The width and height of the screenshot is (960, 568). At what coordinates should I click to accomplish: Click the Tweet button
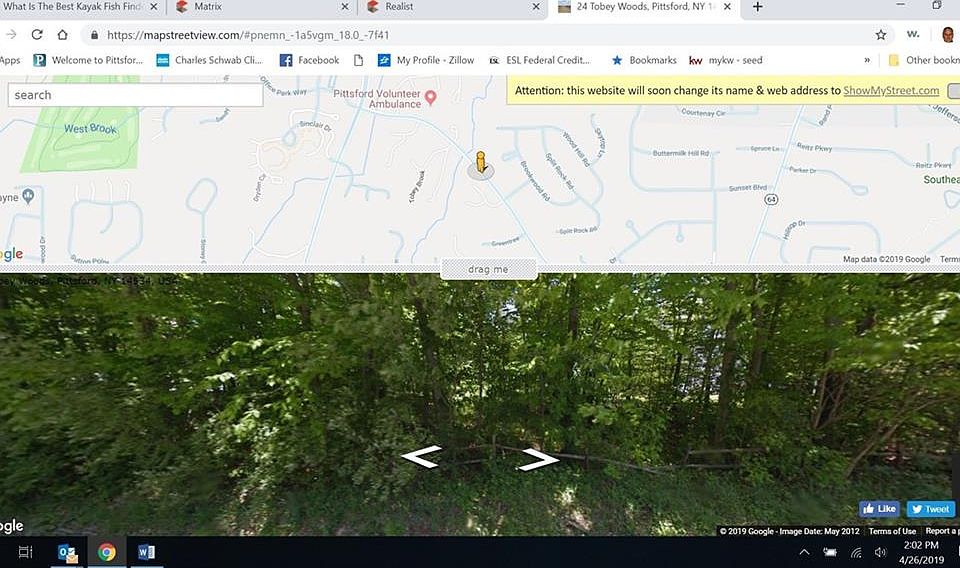coord(931,509)
